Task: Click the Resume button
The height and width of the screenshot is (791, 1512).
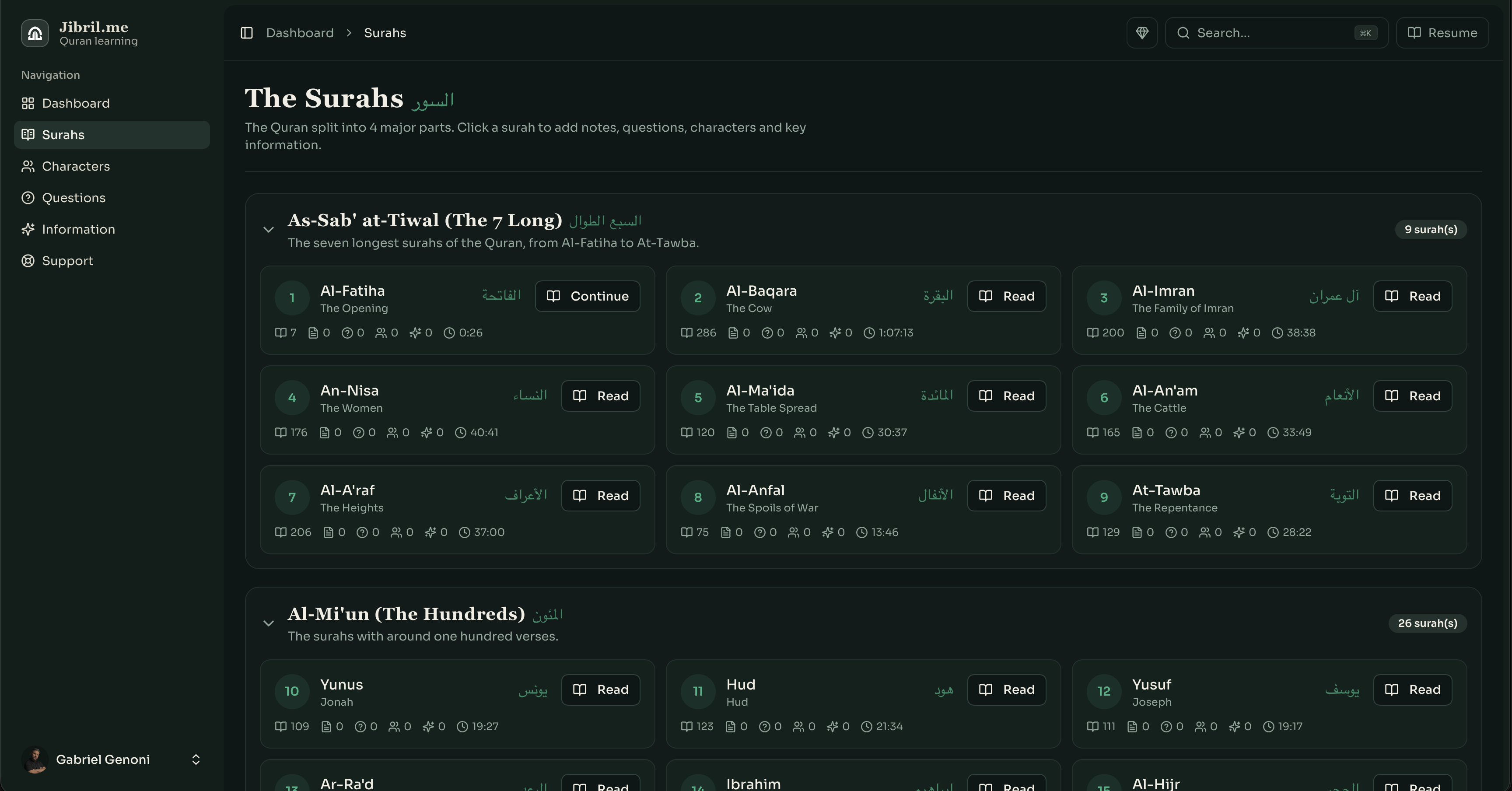Action: 1442,33
